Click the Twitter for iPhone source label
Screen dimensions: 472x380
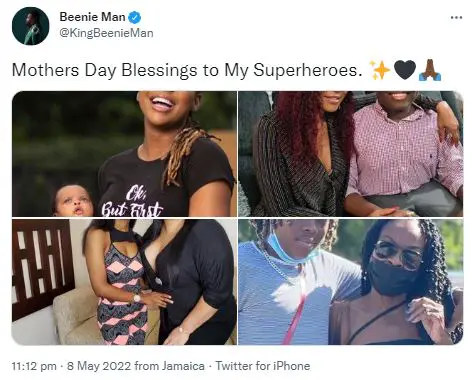pyautogui.click(x=263, y=366)
